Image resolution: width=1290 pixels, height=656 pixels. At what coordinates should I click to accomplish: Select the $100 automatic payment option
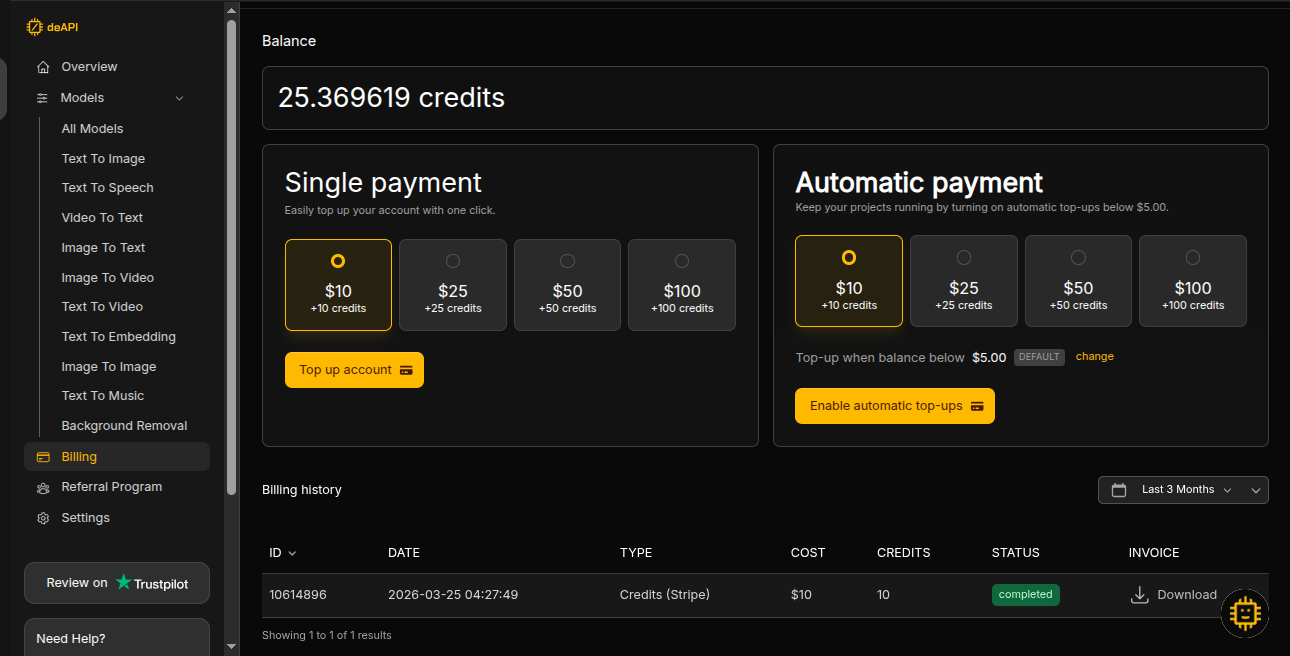(x=1193, y=281)
